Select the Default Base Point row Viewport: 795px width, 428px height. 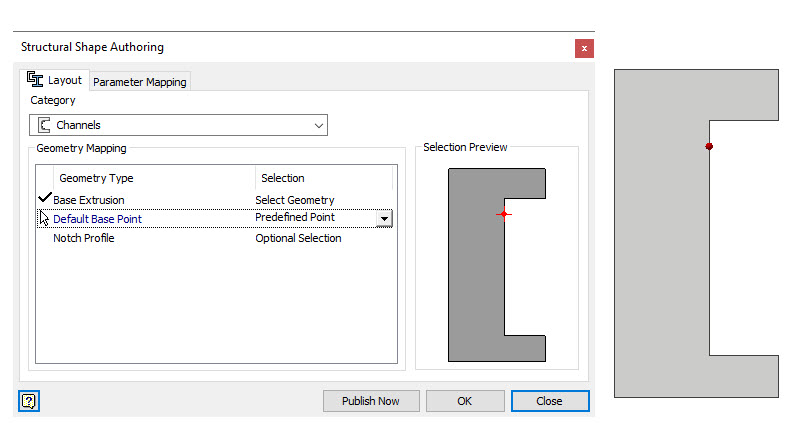pos(214,219)
